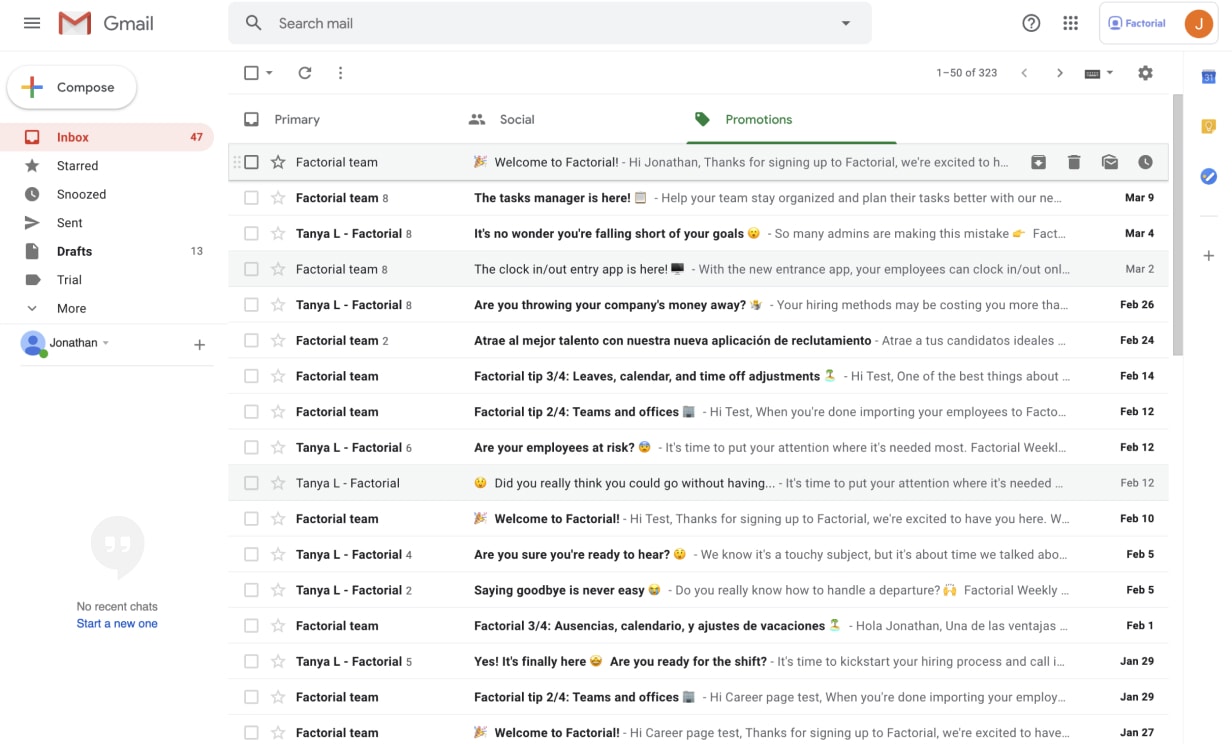Star the 'clock in/out entry app' email
The image size is (1232, 744).
278,269
